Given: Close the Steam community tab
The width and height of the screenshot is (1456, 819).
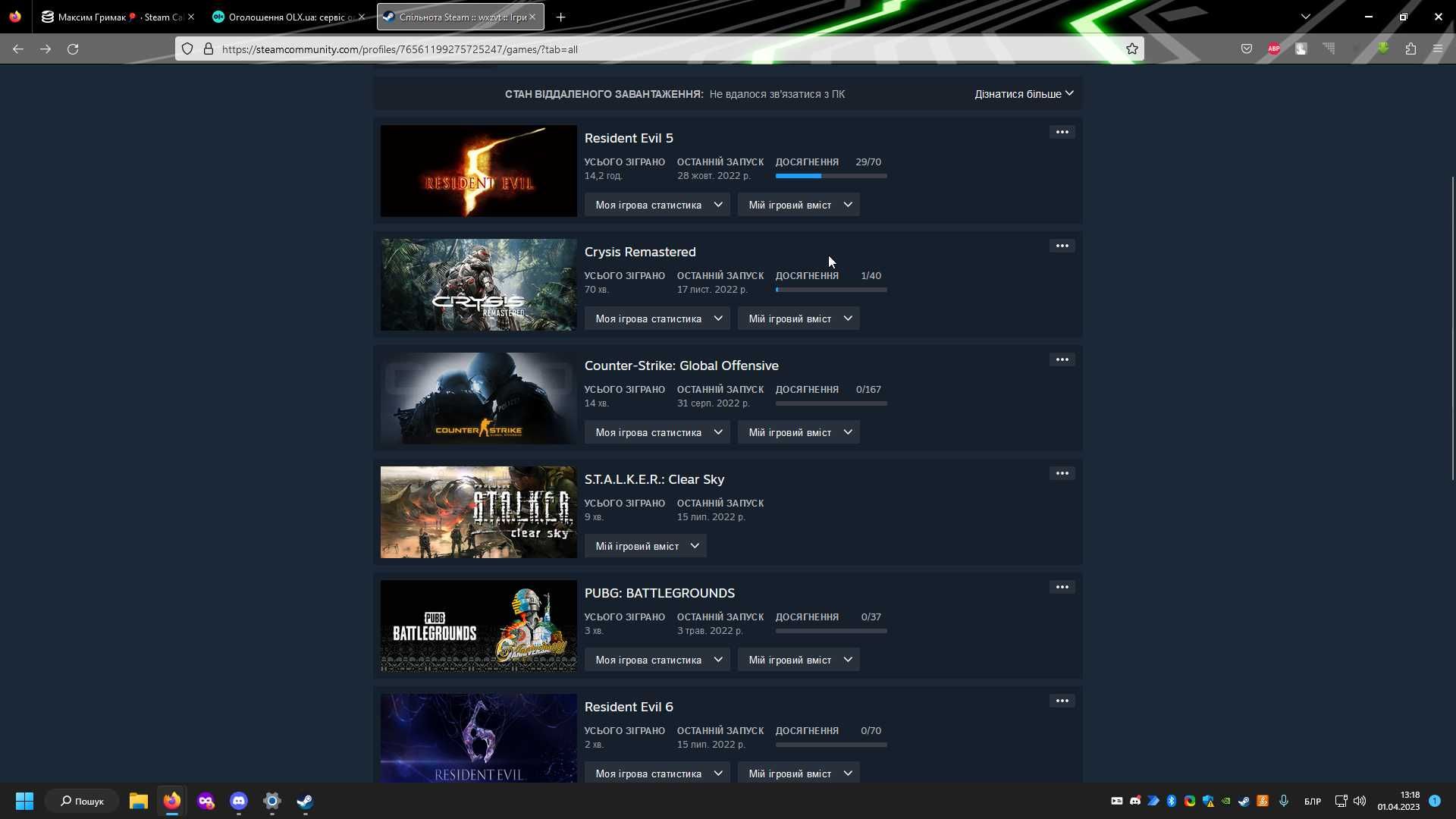Looking at the screenshot, I should 532,17.
